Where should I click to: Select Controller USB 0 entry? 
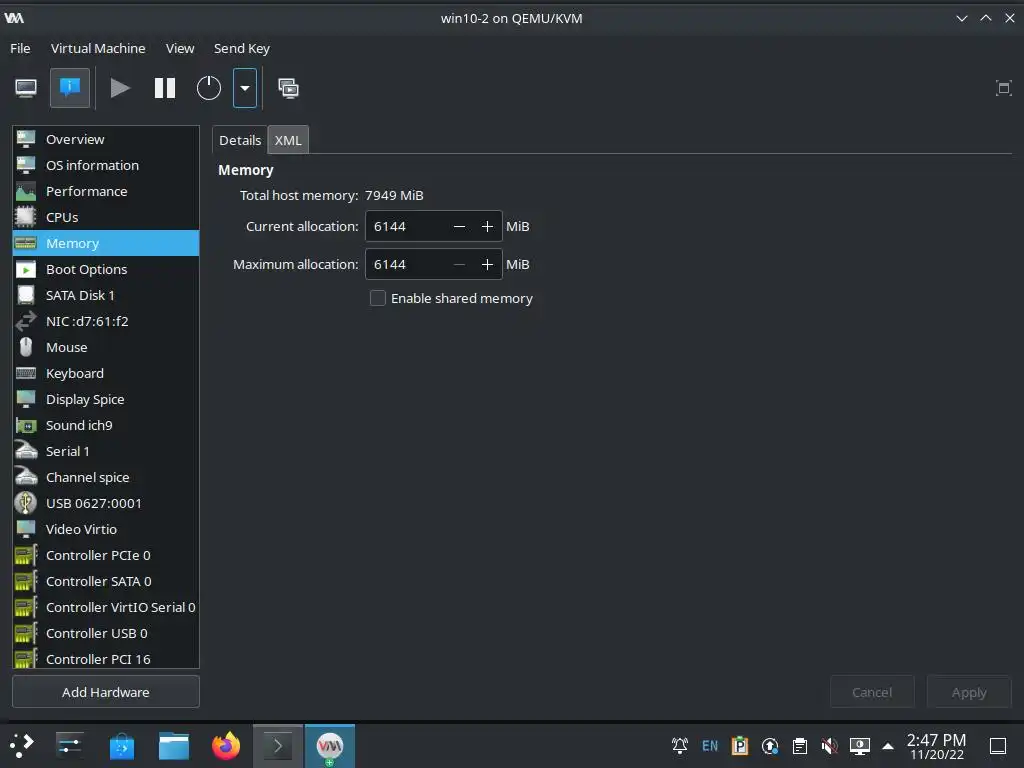point(106,633)
